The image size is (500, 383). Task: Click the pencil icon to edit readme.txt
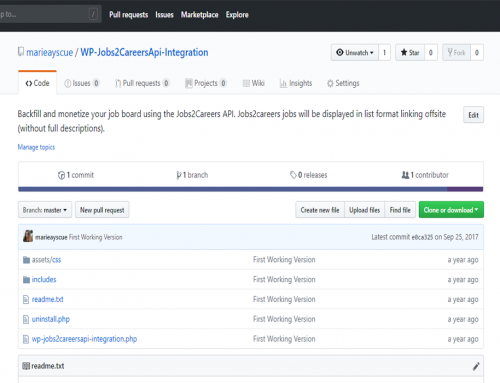pyautogui.click(x=476, y=366)
